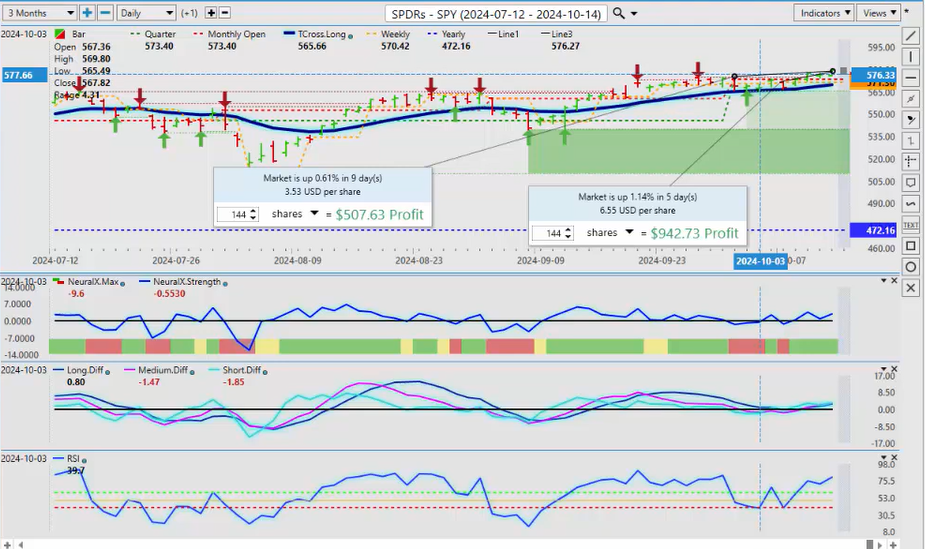The height and width of the screenshot is (549, 925).
Task: Activate the crosshair tool
Action: click(x=911, y=161)
